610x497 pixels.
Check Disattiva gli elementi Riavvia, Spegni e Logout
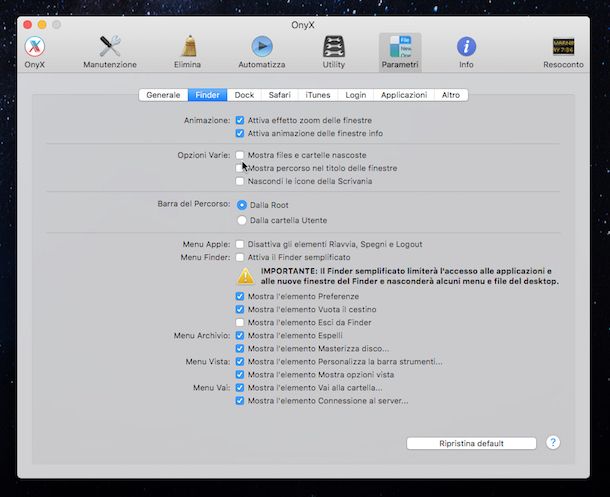pos(240,244)
